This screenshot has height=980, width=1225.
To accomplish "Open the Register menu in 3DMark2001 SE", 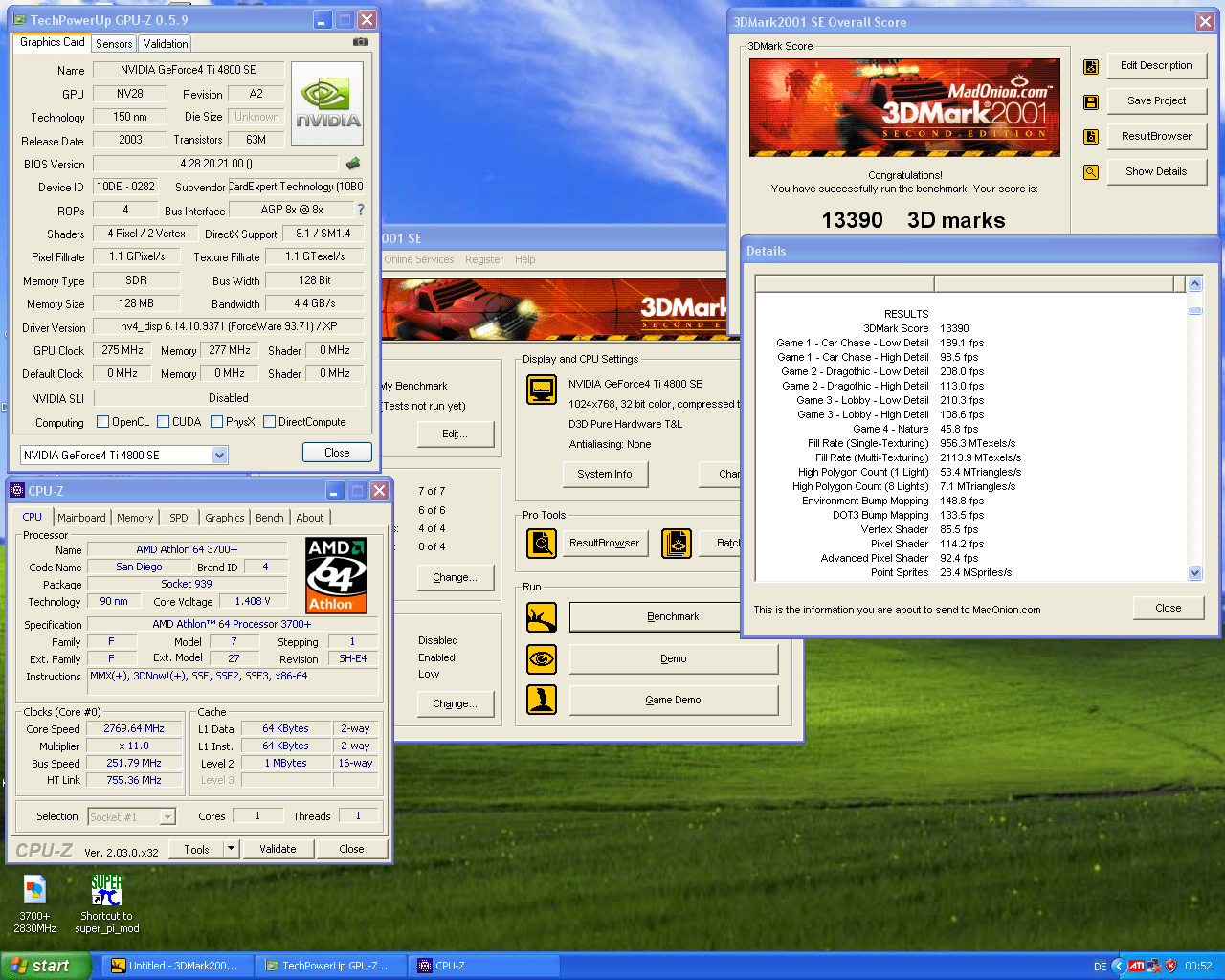I will tap(484, 259).
